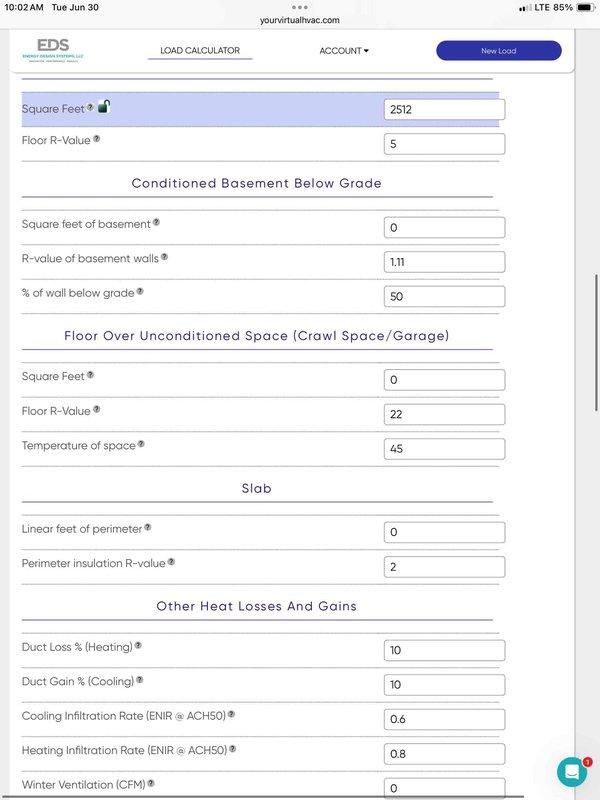
Task: Open the chat support bubble icon
Action: (x=572, y=771)
